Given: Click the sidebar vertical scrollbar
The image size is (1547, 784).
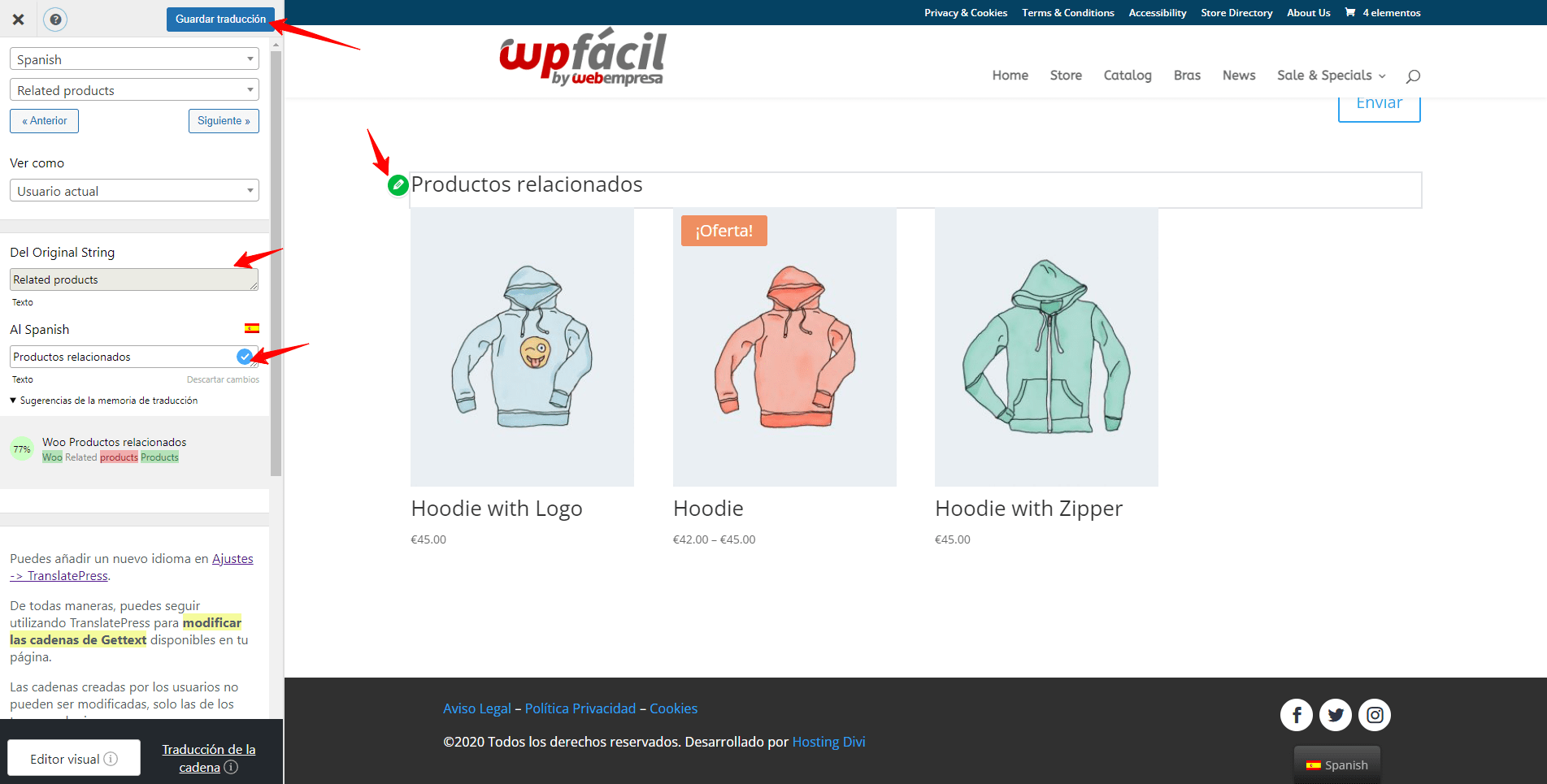Looking at the screenshot, I should pos(276,264).
